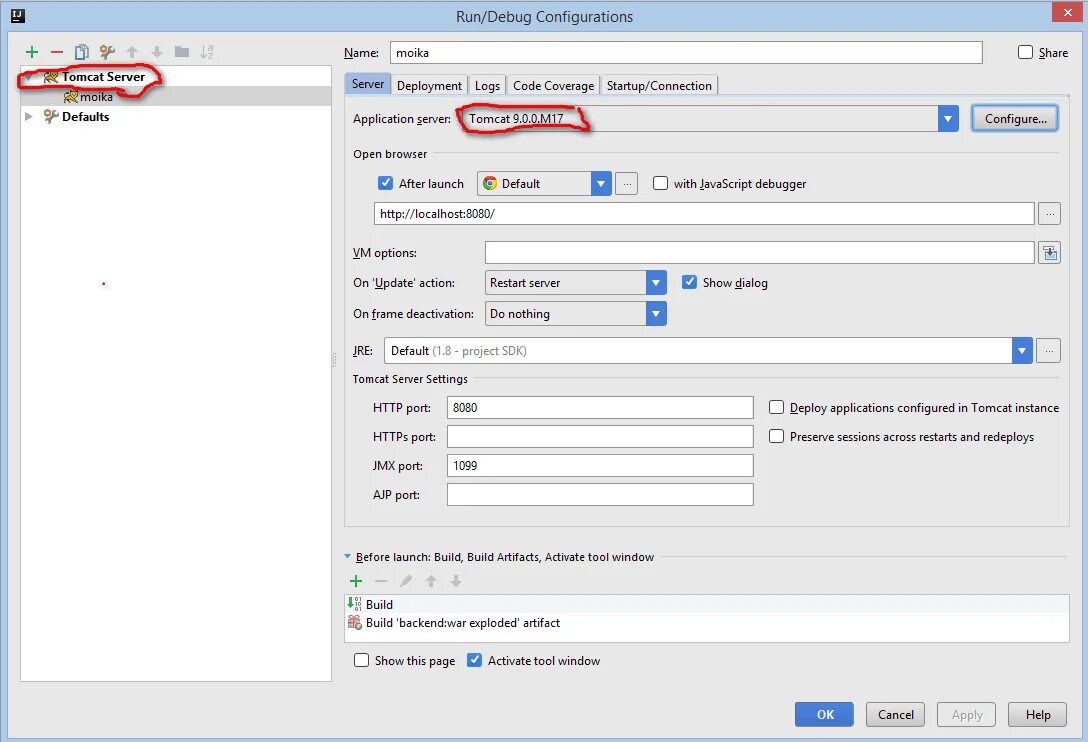Expand the VM options editor icon

(x=1050, y=253)
